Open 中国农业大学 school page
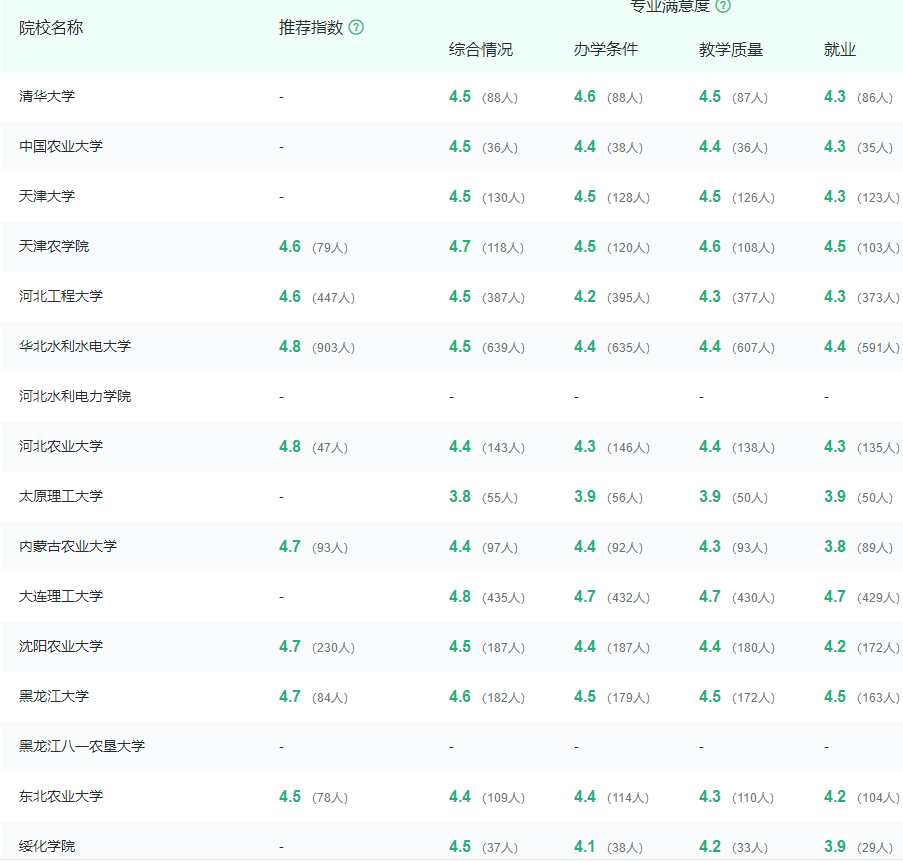Image resolution: width=903 pixels, height=862 pixels. pos(61,147)
